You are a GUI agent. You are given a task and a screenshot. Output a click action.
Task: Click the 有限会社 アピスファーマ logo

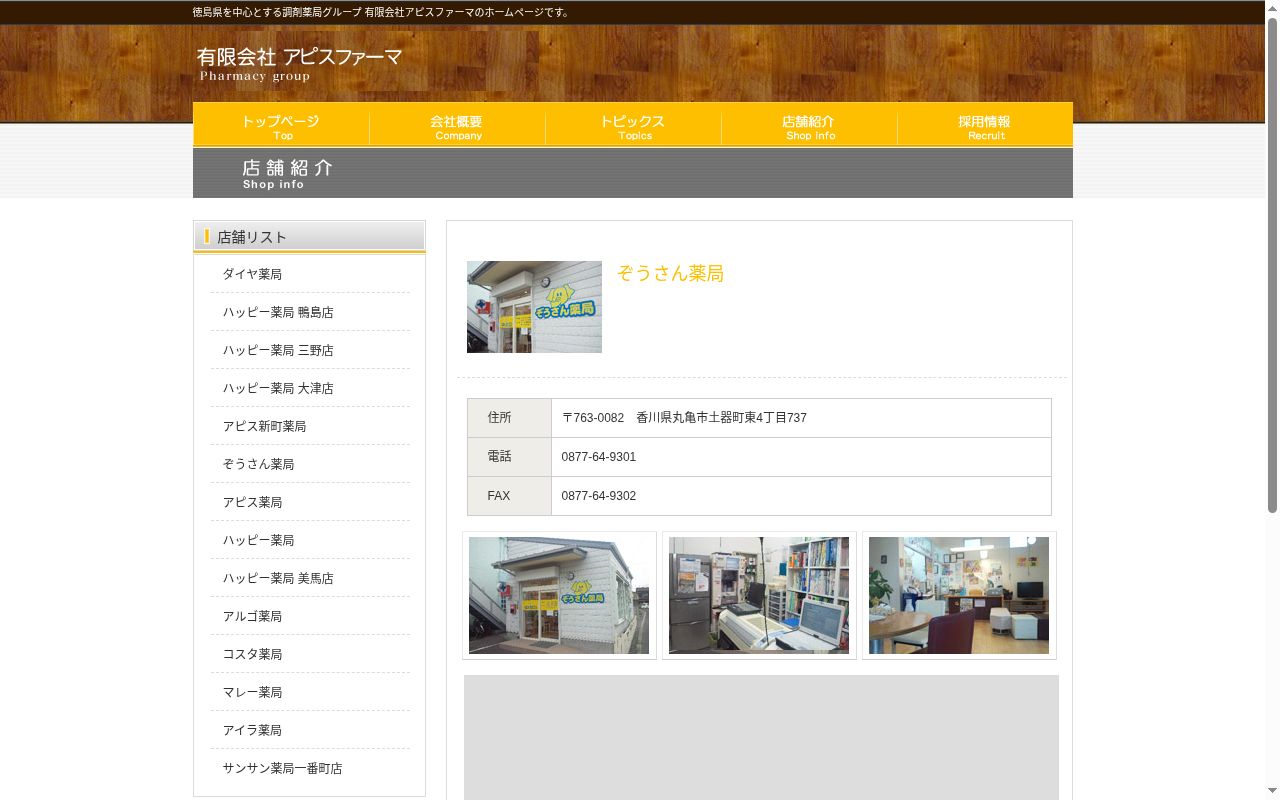299,63
